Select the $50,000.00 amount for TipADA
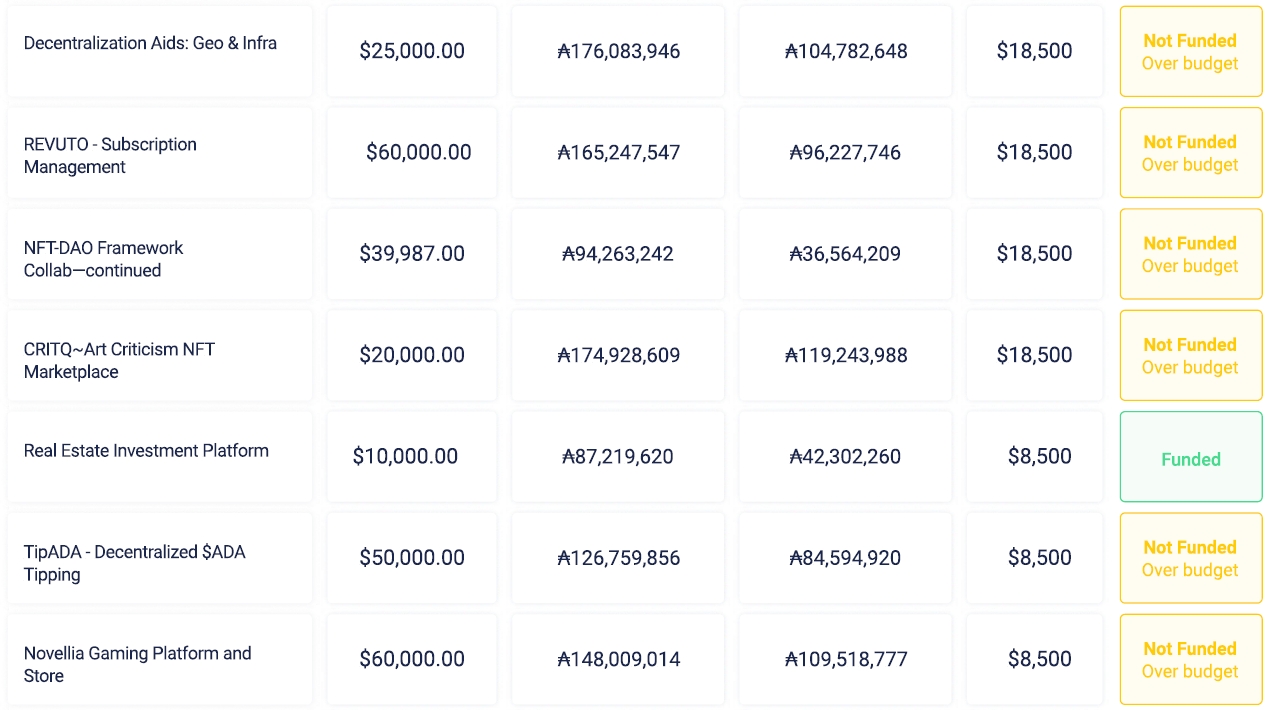 point(412,558)
